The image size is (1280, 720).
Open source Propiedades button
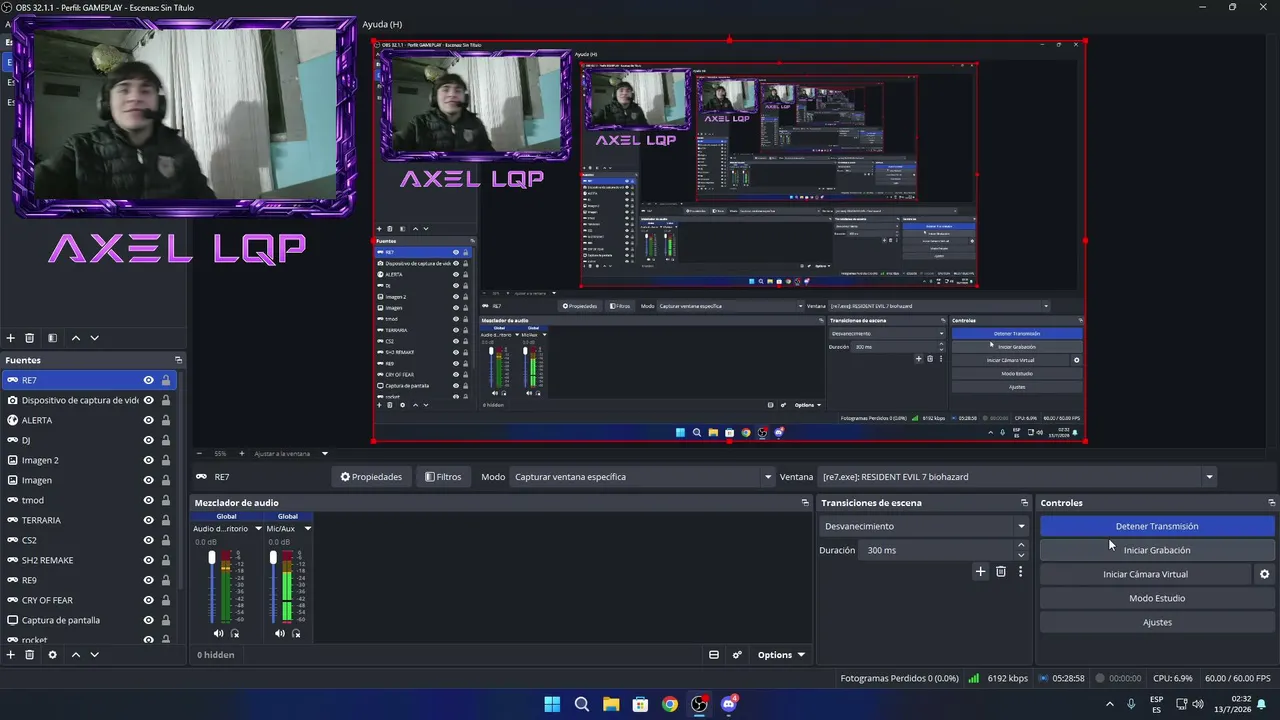click(371, 477)
